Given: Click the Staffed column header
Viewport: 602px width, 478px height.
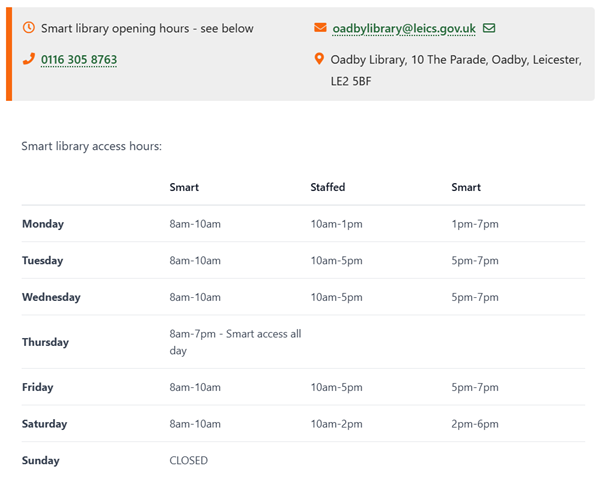Looking at the screenshot, I should click(328, 187).
